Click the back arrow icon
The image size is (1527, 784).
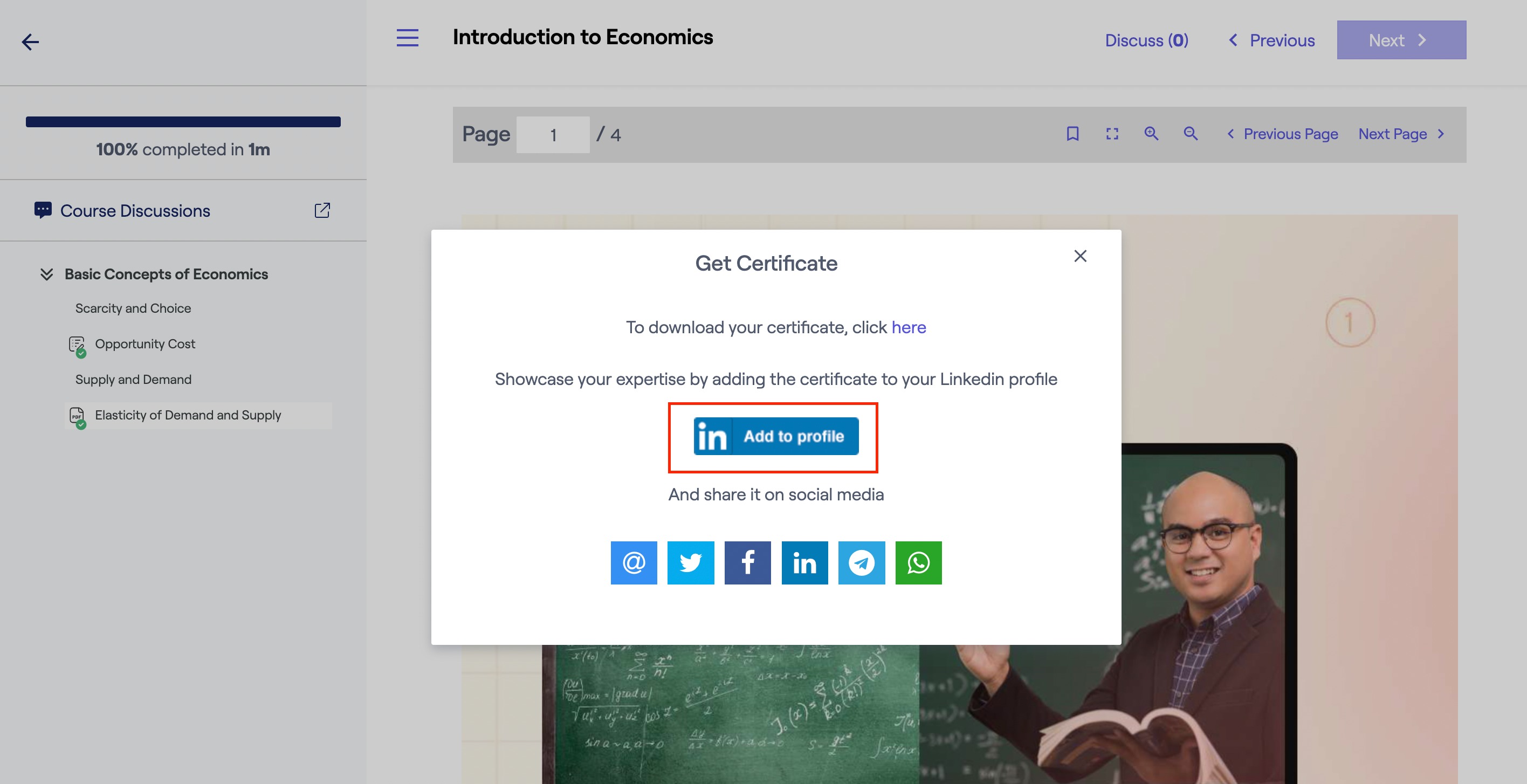point(30,42)
